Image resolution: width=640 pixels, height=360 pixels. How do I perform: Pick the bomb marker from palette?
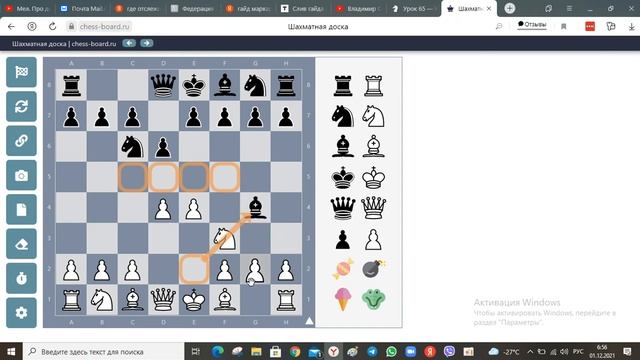point(373,269)
